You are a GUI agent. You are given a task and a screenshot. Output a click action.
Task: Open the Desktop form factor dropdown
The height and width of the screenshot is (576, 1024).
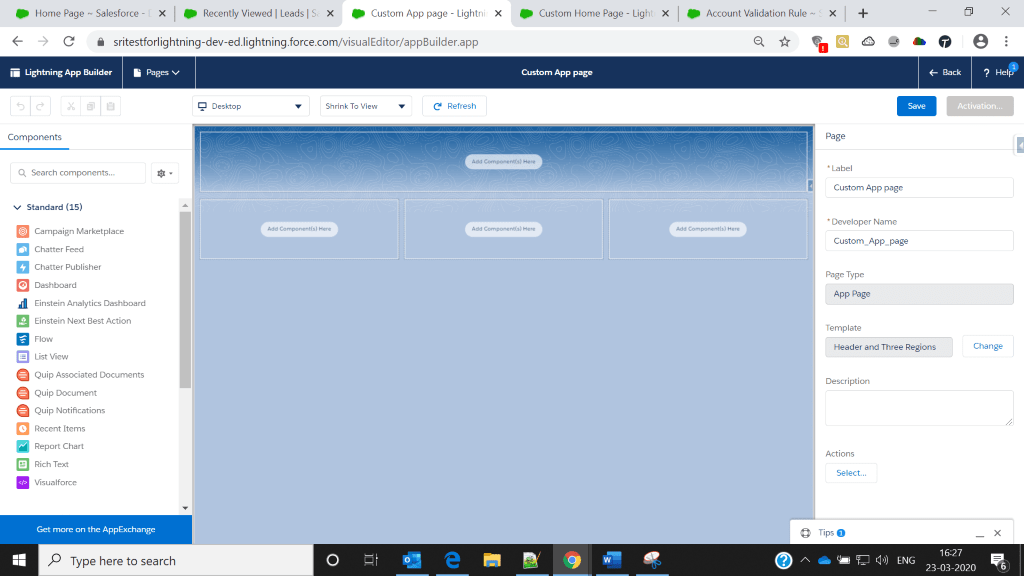click(251, 106)
